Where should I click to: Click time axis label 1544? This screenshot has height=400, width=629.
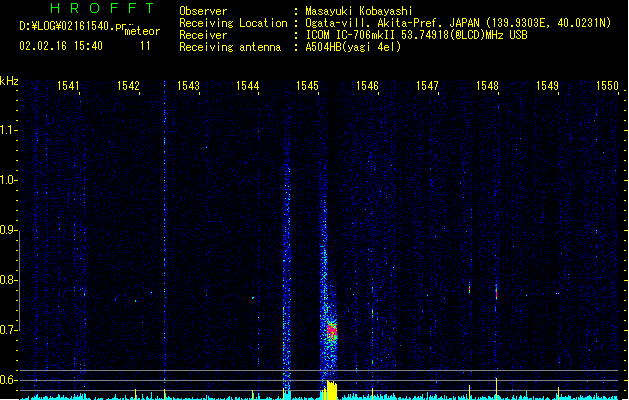pyautogui.click(x=248, y=85)
